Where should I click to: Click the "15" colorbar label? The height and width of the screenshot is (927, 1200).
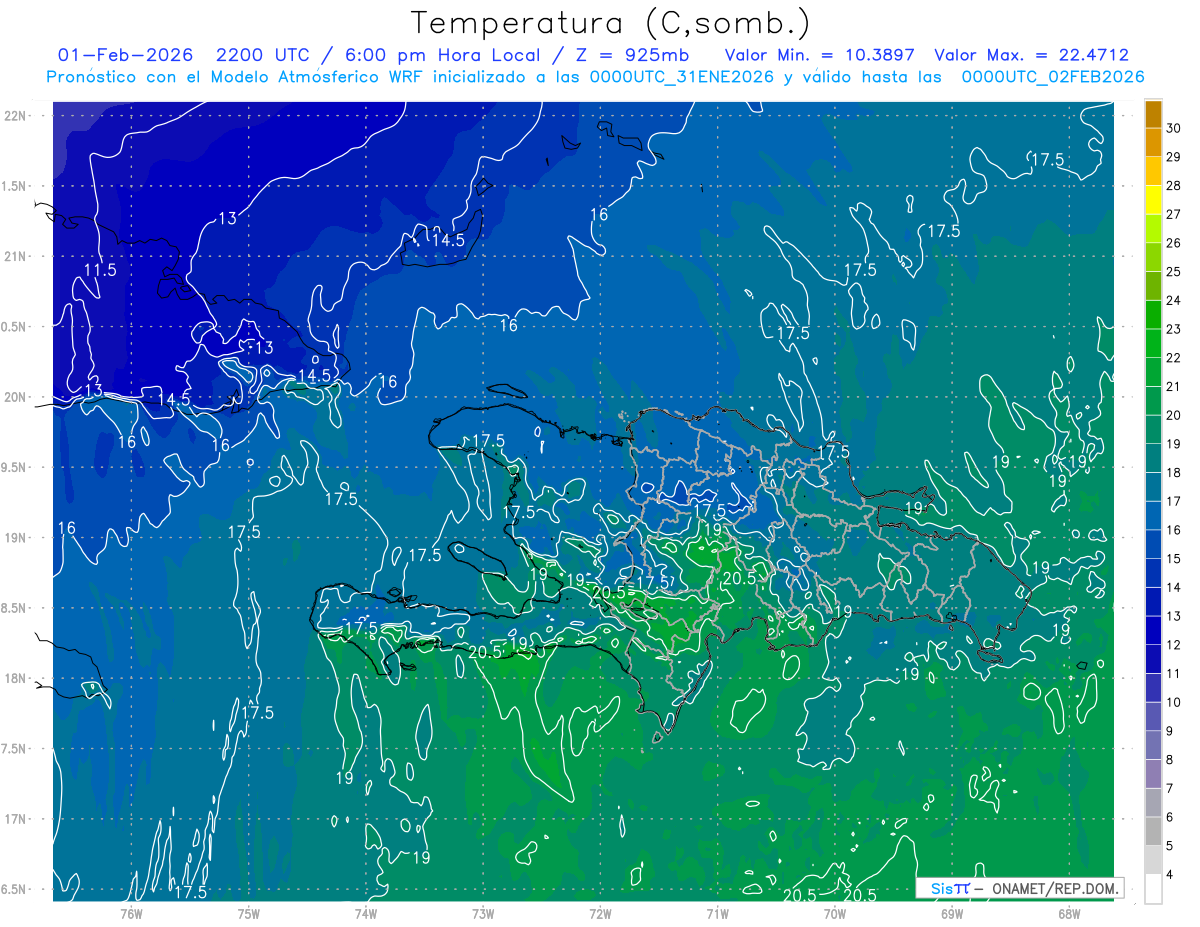[1173, 558]
